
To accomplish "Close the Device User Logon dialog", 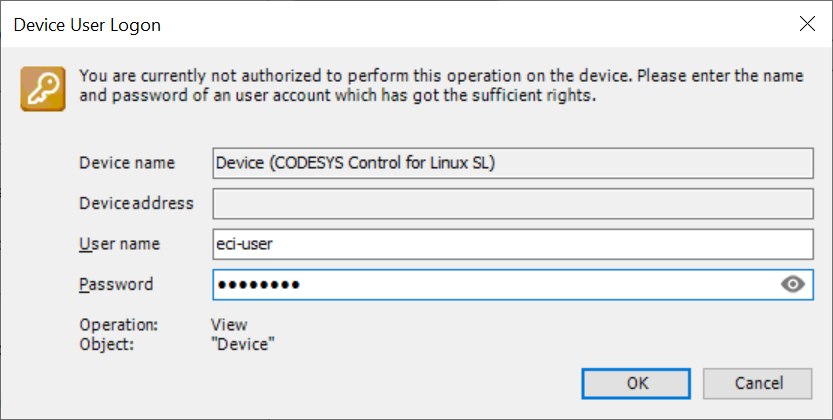I will click(x=807, y=24).
